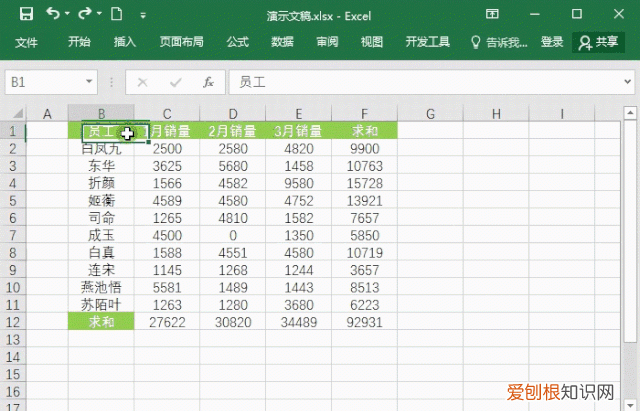640x411 pixels.
Task: Click cell containing 东华
Action: tap(101, 166)
